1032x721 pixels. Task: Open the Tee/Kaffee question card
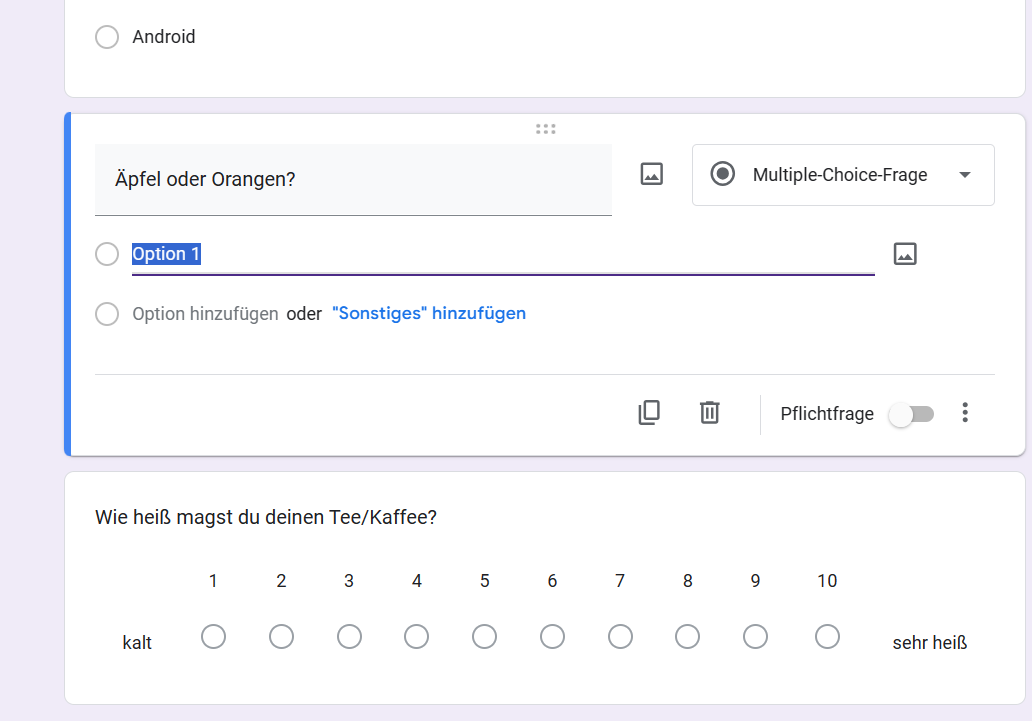point(545,518)
